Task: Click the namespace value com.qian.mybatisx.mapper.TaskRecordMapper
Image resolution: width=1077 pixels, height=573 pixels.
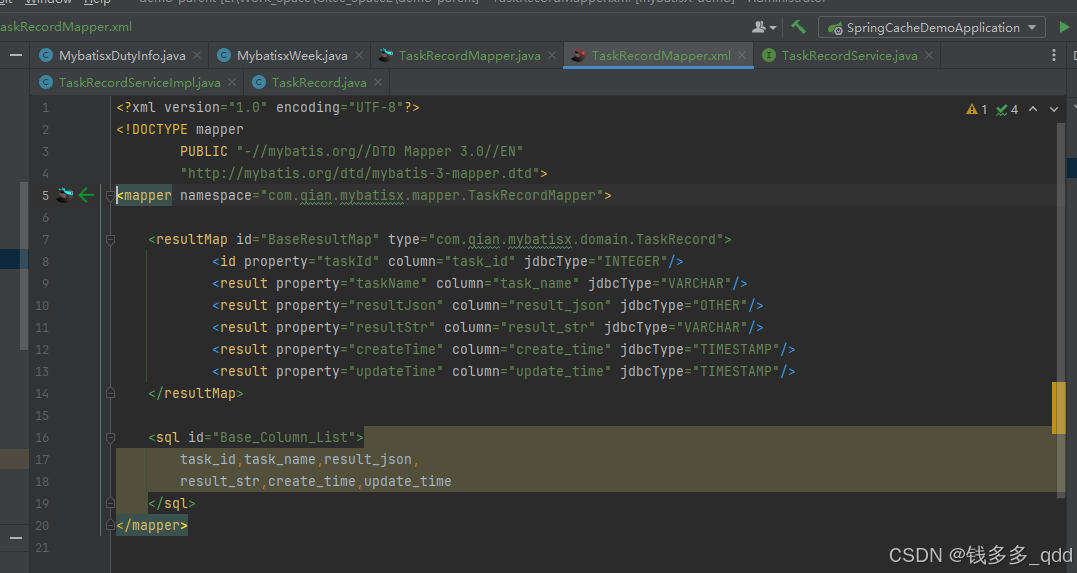Action: pos(432,196)
